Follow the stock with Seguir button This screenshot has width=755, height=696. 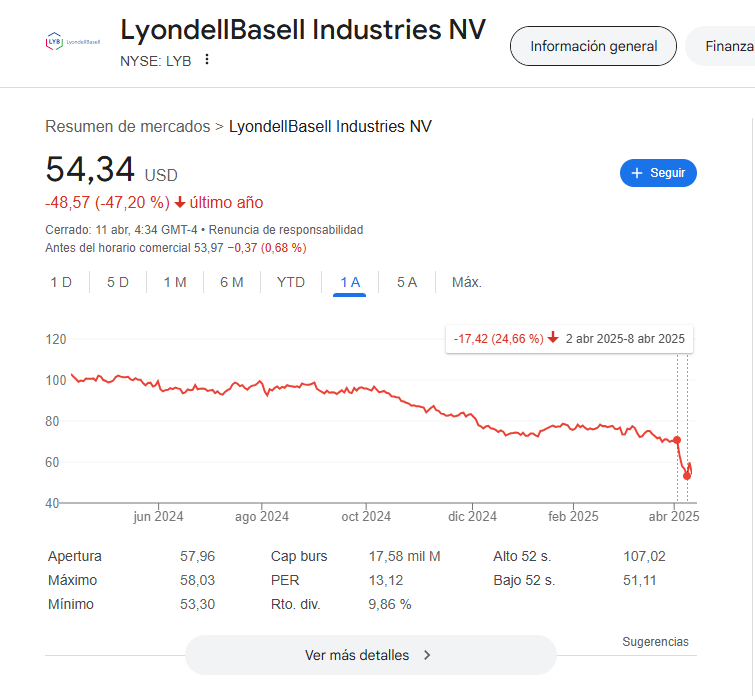[x=658, y=173]
